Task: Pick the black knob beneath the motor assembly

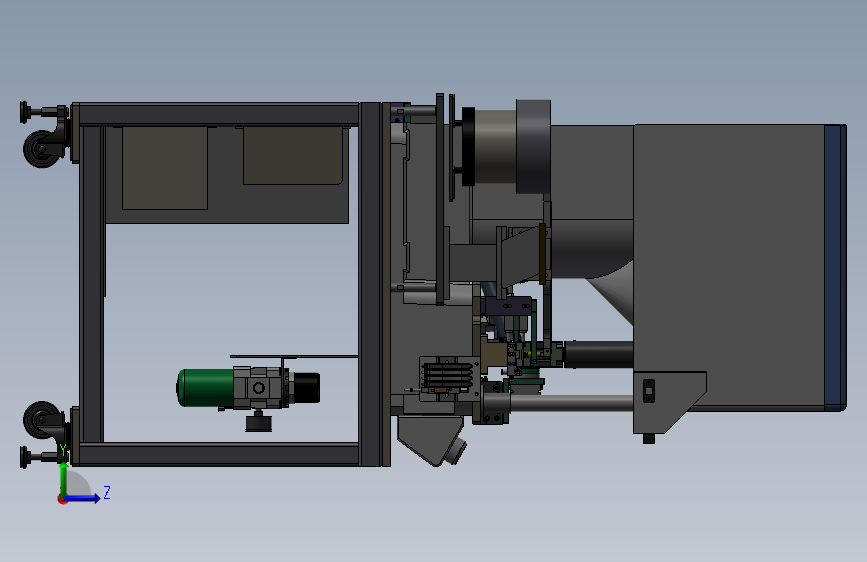Action: [x=259, y=423]
